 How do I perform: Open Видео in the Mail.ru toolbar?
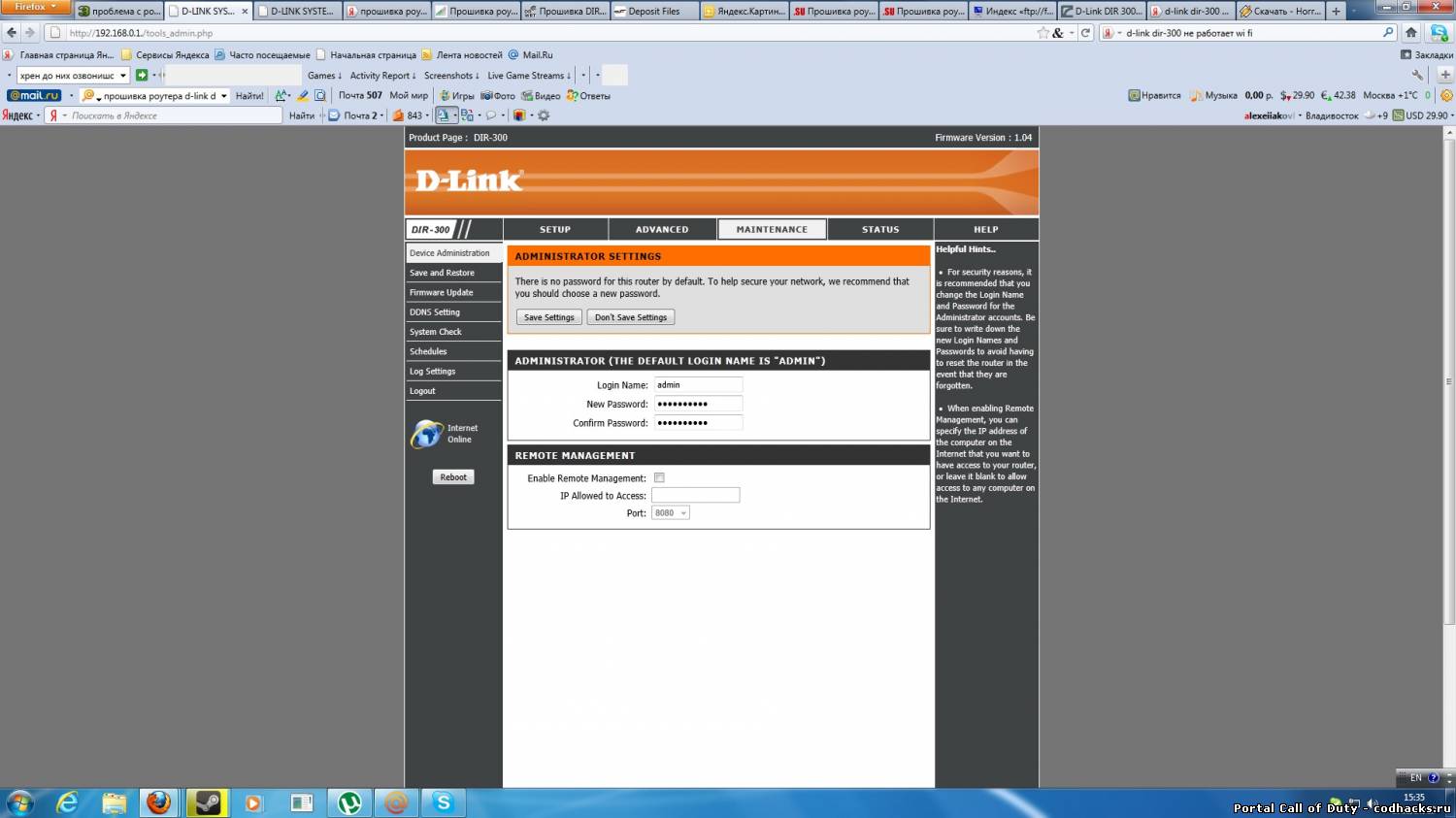coord(541,96)
